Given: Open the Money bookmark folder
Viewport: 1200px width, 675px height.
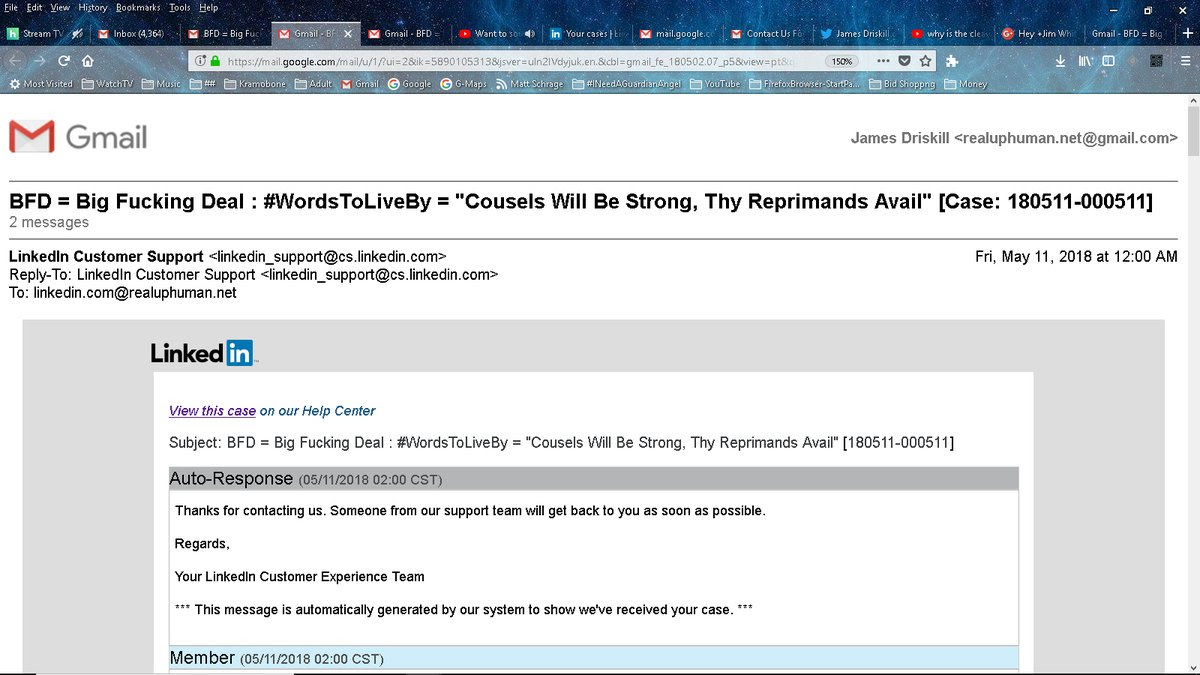Looking at the screenshot, I should (x=964, y=84).
